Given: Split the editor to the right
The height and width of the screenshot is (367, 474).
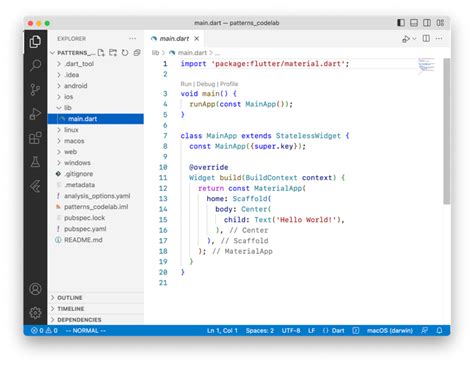Looking at the screenshot, I should click(426, 39).
